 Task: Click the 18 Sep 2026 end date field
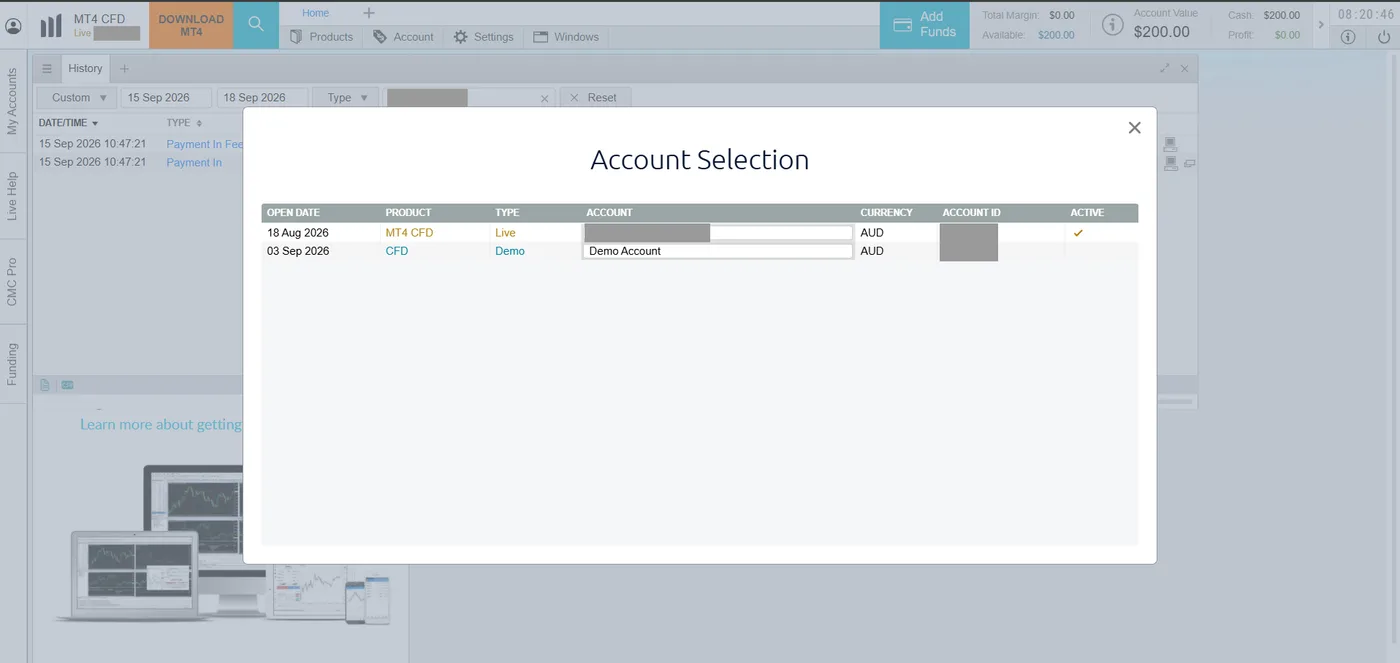[262, 98]
